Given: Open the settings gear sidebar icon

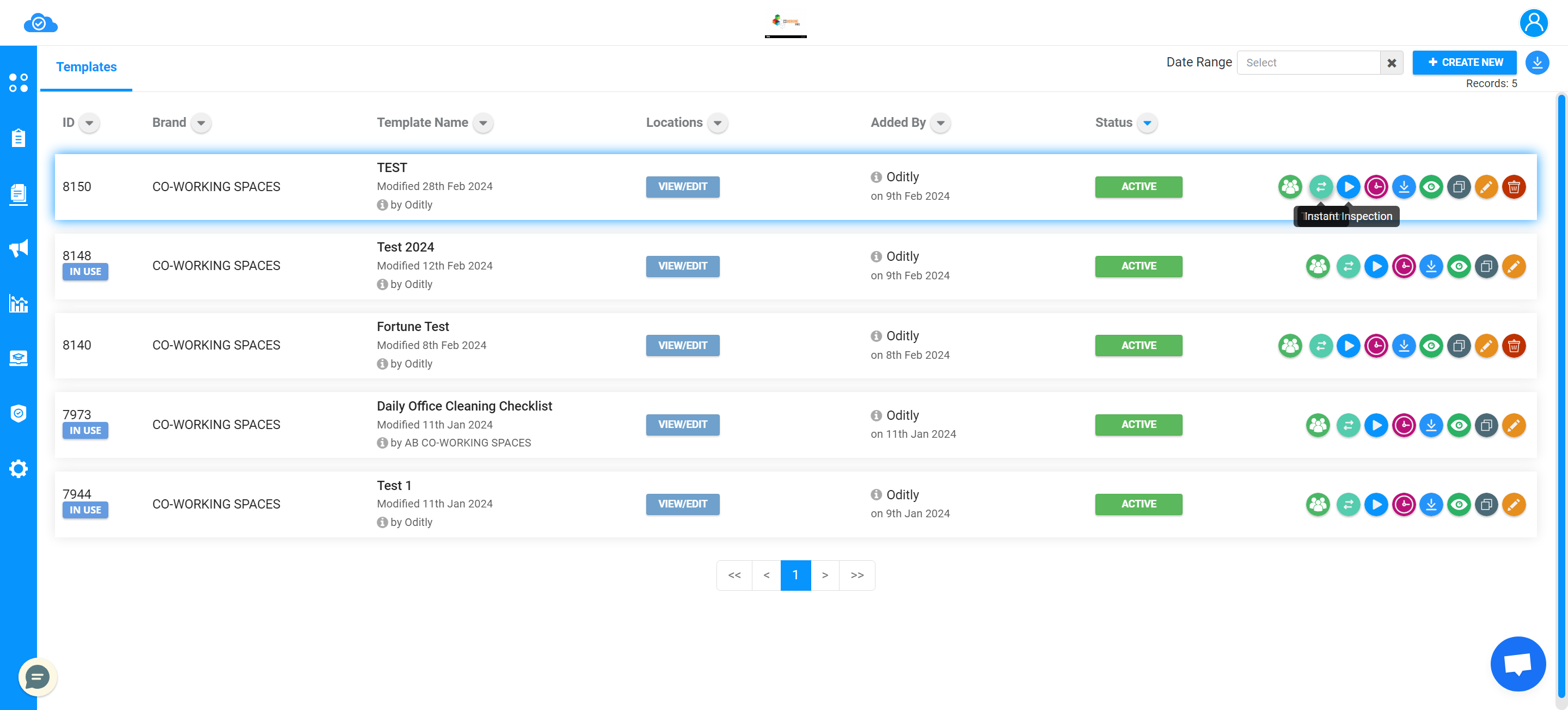Looking at the screenshot, I should point(19,469).
